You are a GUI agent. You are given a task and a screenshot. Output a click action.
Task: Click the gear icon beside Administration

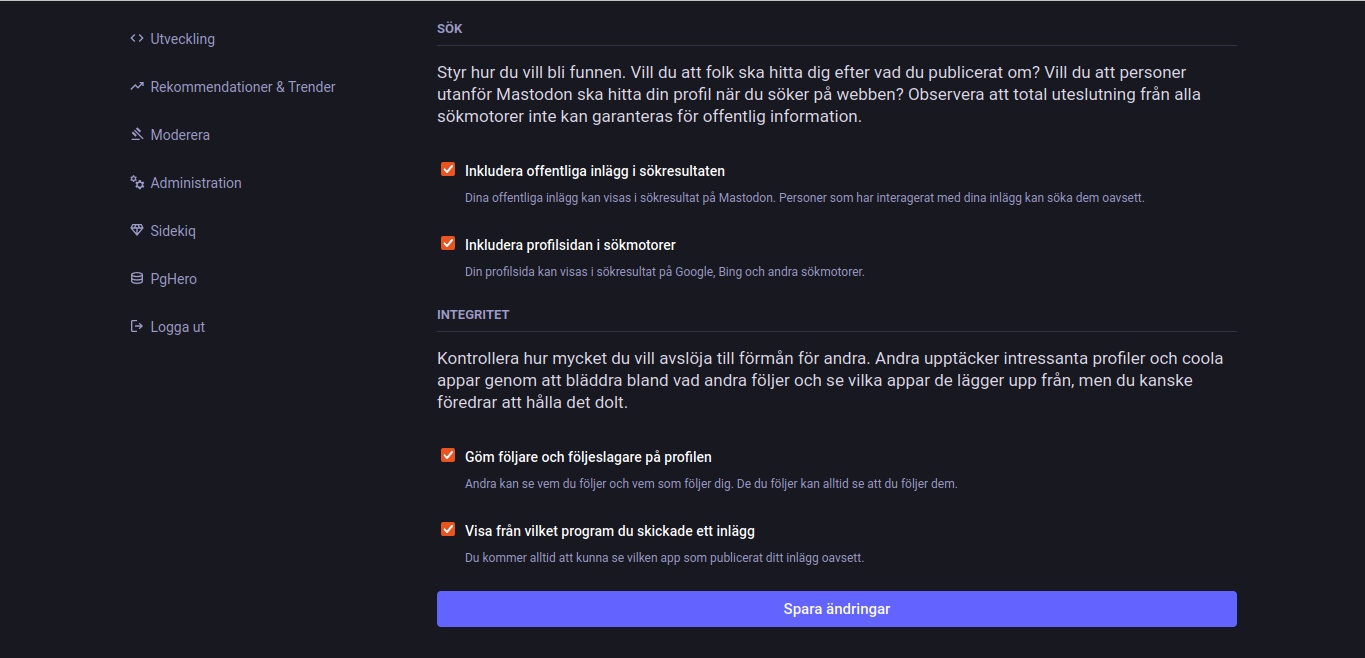point(136,182)
